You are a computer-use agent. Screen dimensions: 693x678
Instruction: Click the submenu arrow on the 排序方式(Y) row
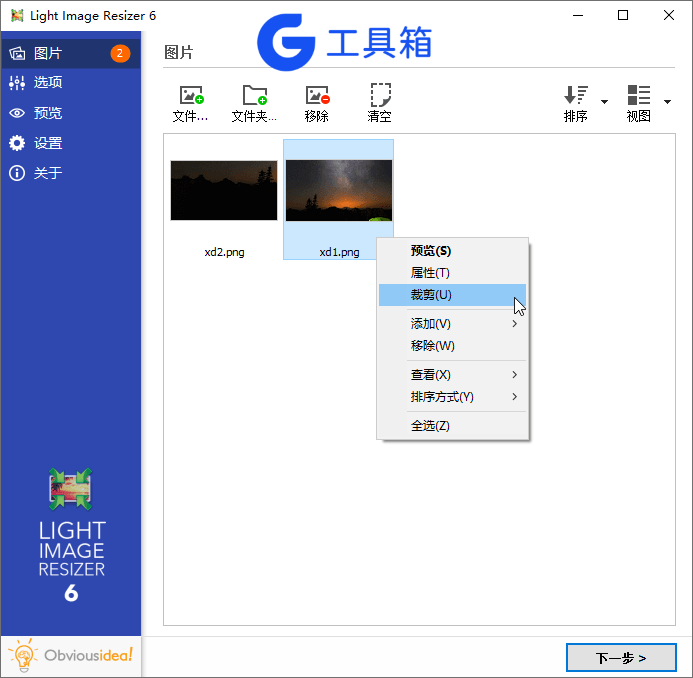pyautogui.click(x=514, y=396)
